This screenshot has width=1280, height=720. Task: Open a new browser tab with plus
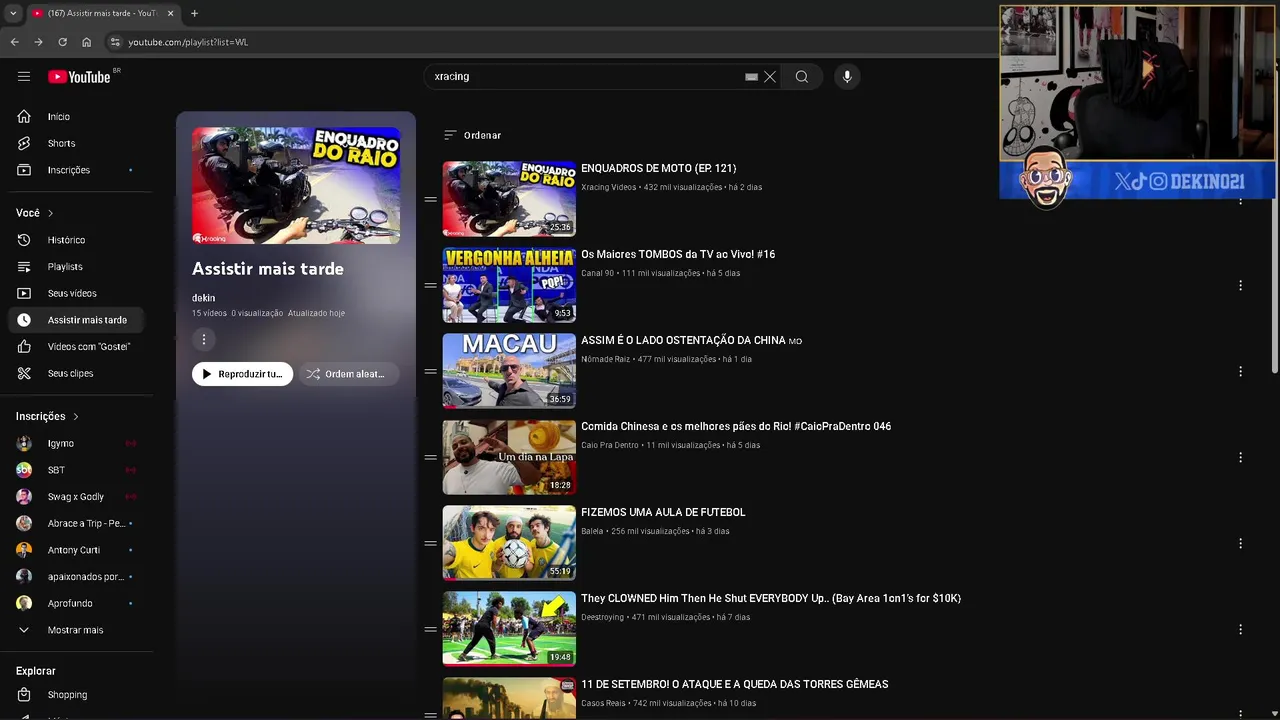pos(194,13)
